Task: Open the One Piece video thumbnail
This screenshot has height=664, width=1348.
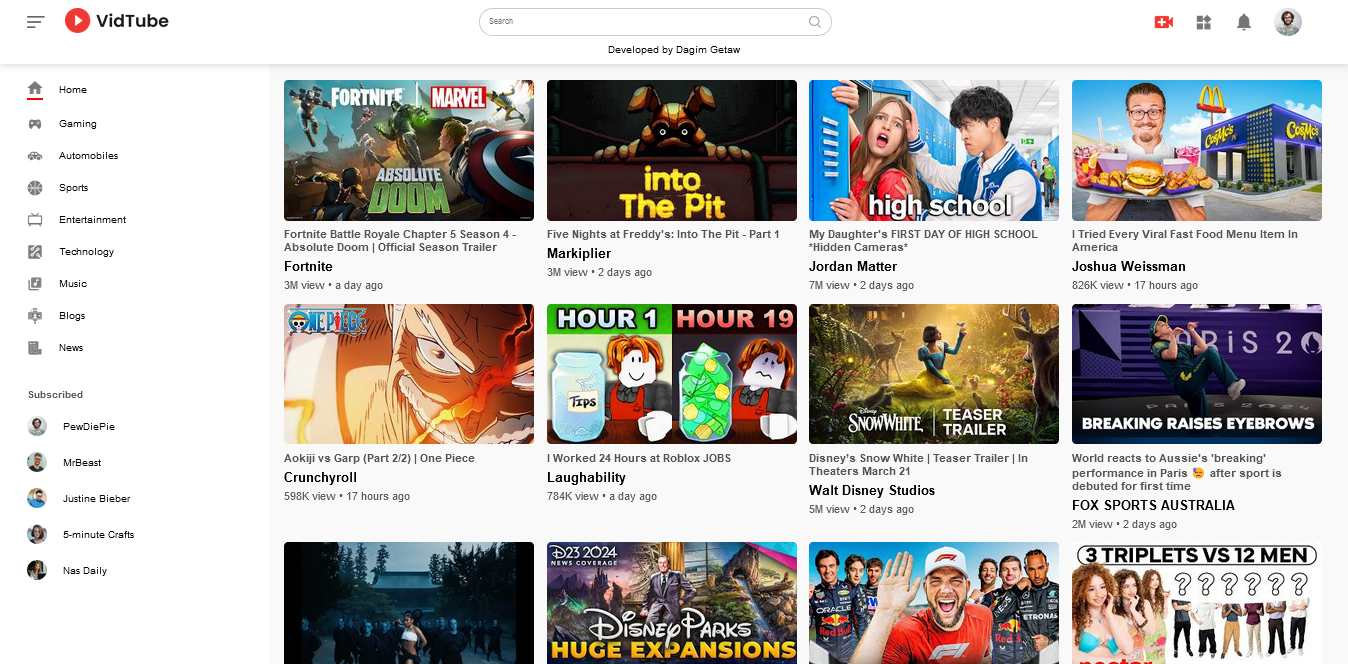Action: [x=409, y=374]
